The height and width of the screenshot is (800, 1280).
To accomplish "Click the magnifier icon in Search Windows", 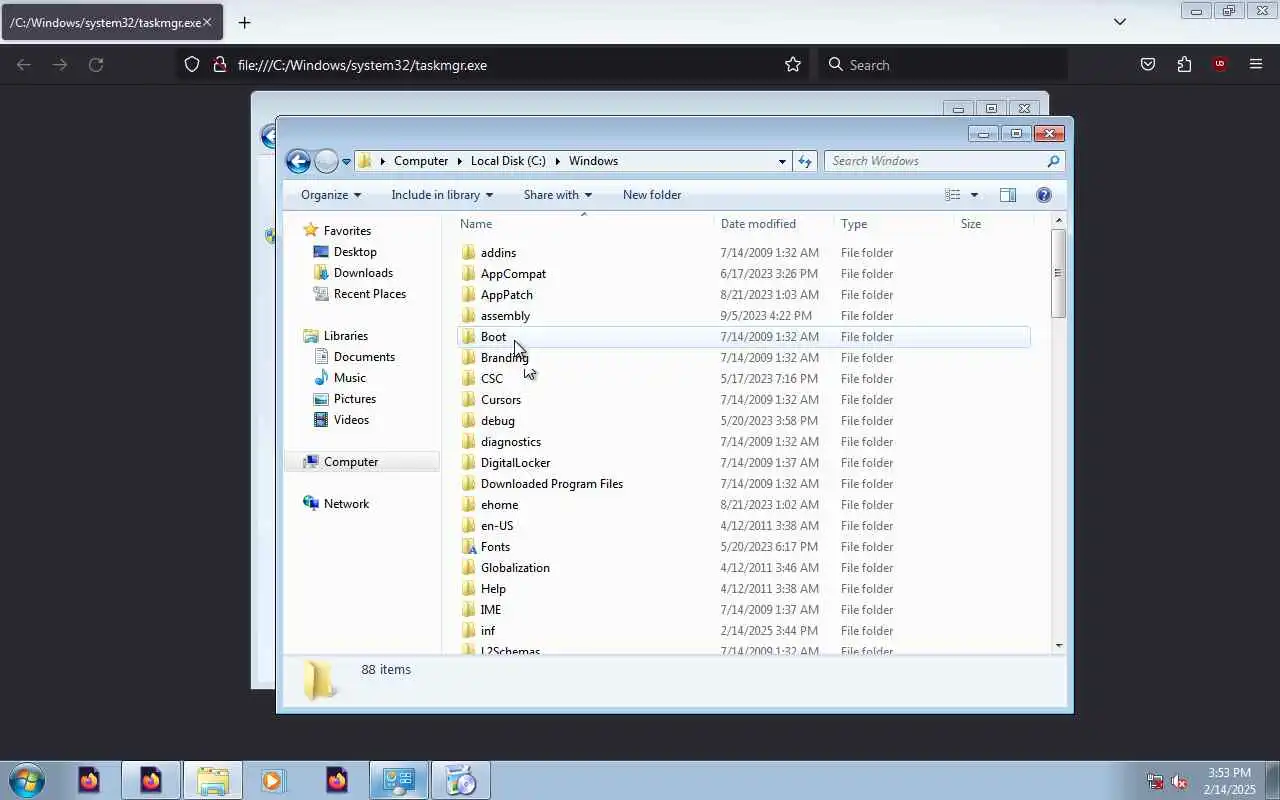I will click(x=1053, y=161).
